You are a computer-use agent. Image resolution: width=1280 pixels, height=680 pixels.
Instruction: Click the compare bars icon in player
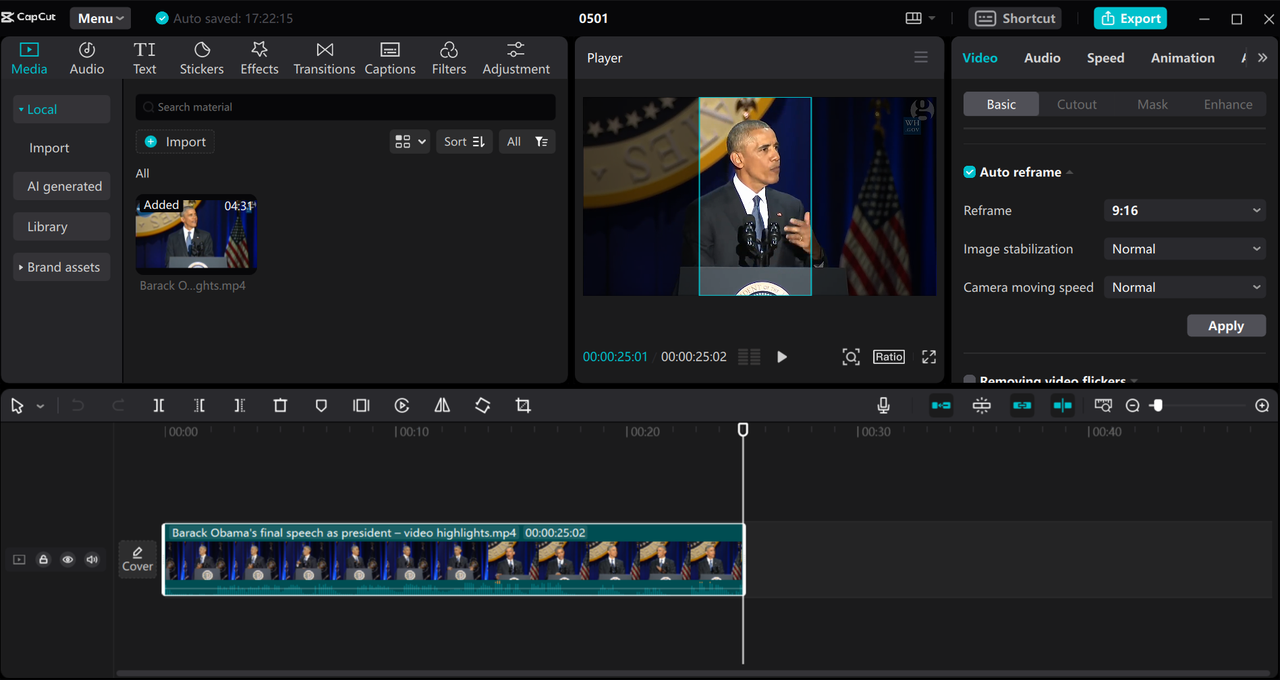pos(749,357)
